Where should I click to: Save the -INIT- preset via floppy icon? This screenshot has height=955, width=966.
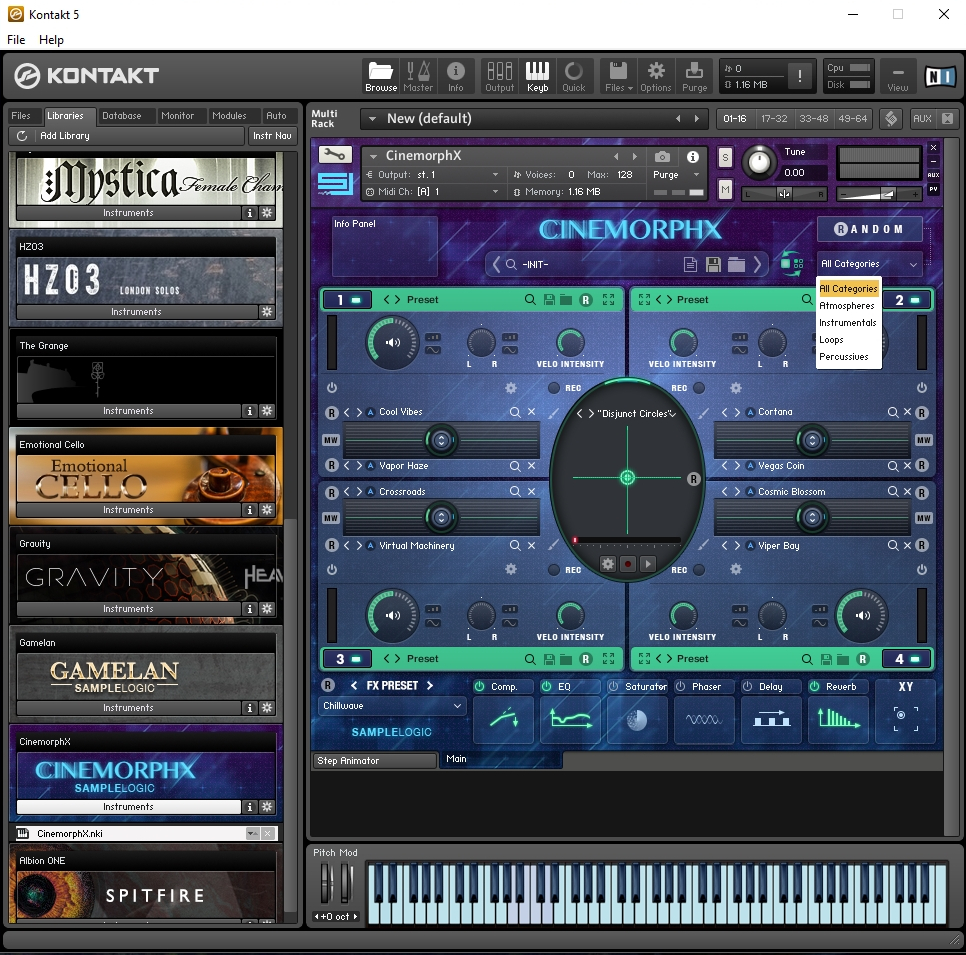tap(713, 264)
